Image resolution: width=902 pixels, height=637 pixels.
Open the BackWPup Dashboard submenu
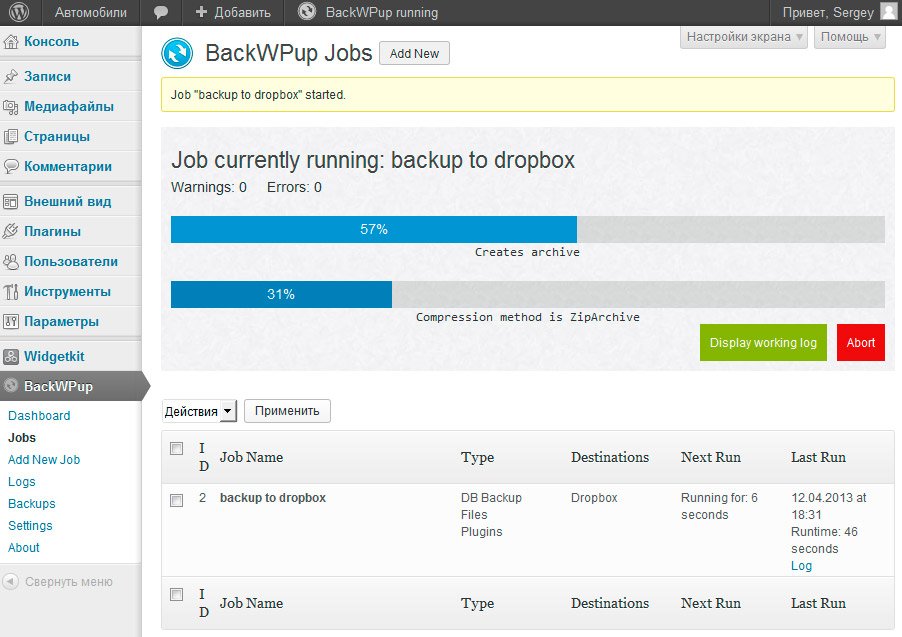pos(39,415)
